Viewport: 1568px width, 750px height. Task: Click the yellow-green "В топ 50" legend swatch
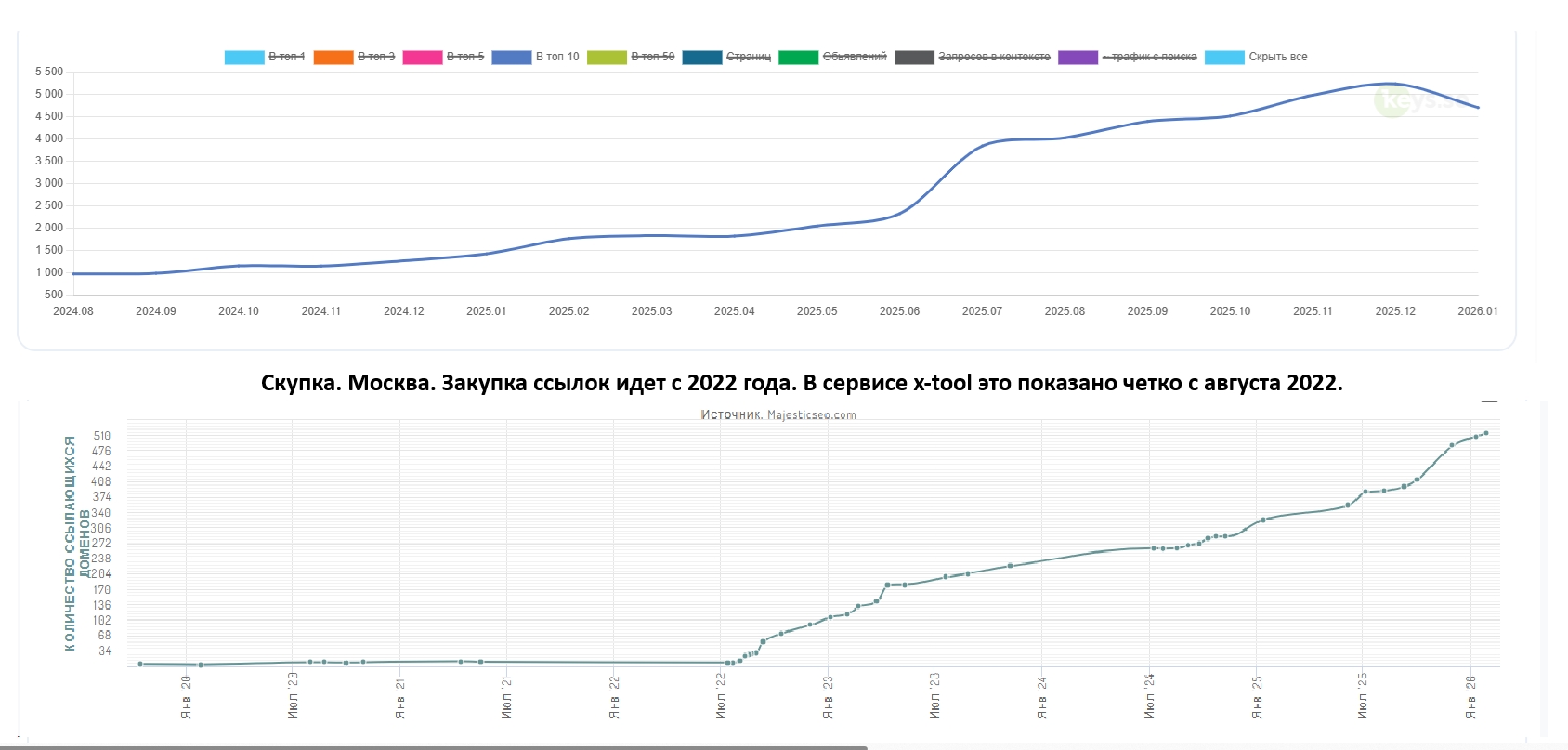pyautogui.click(x=607, y=57)
